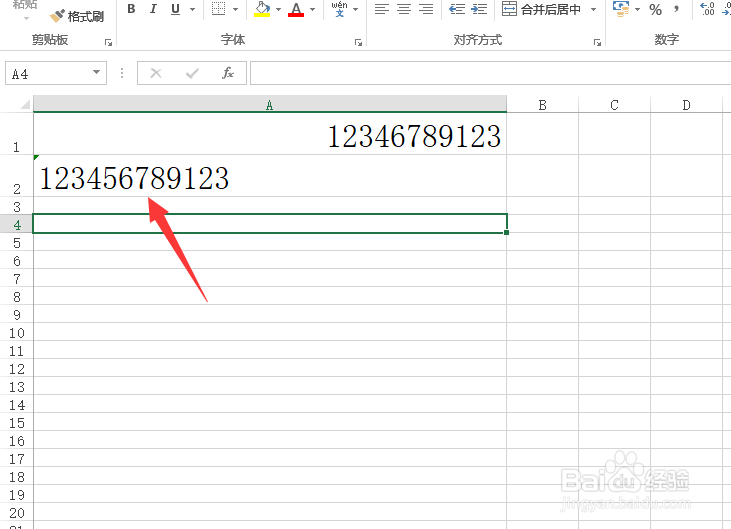This screenshot has width=731, height=529.
Task: Open the formula bar options dots
Action: [122, 73]
